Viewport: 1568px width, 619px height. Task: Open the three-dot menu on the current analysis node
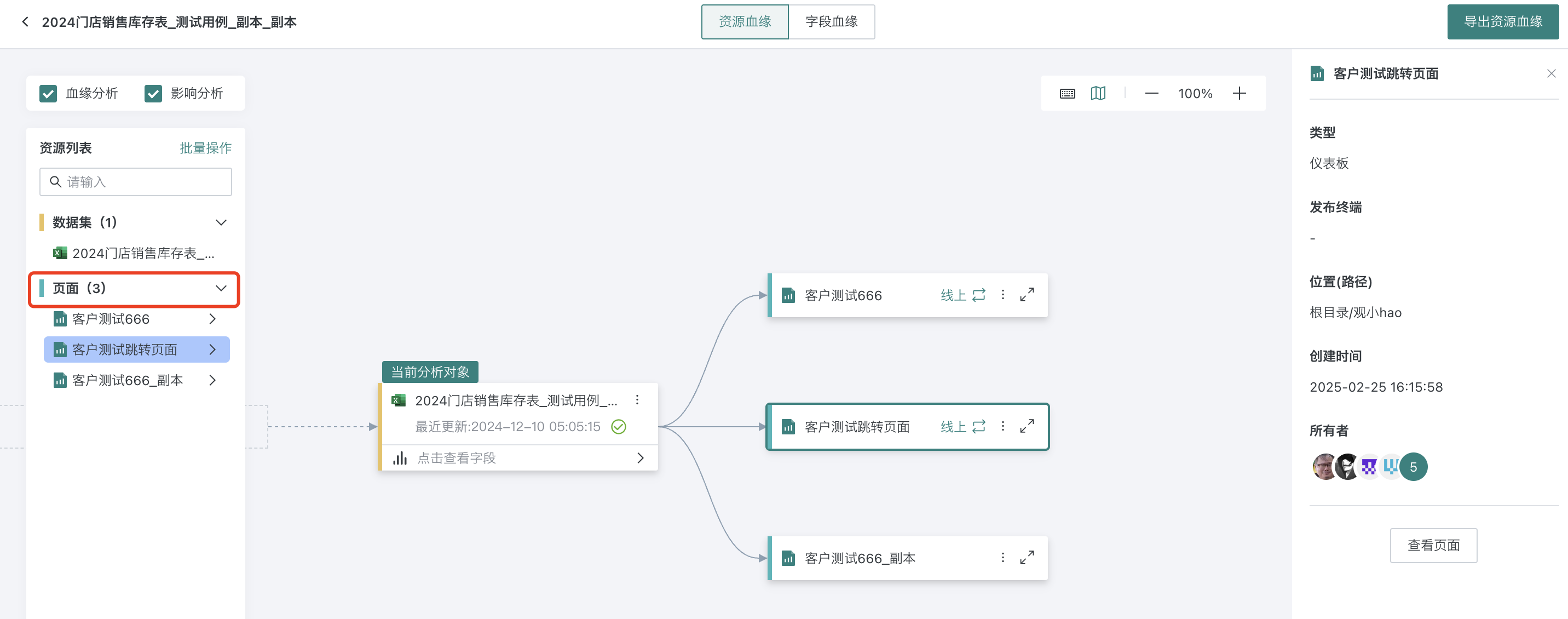tap(637, 400)
